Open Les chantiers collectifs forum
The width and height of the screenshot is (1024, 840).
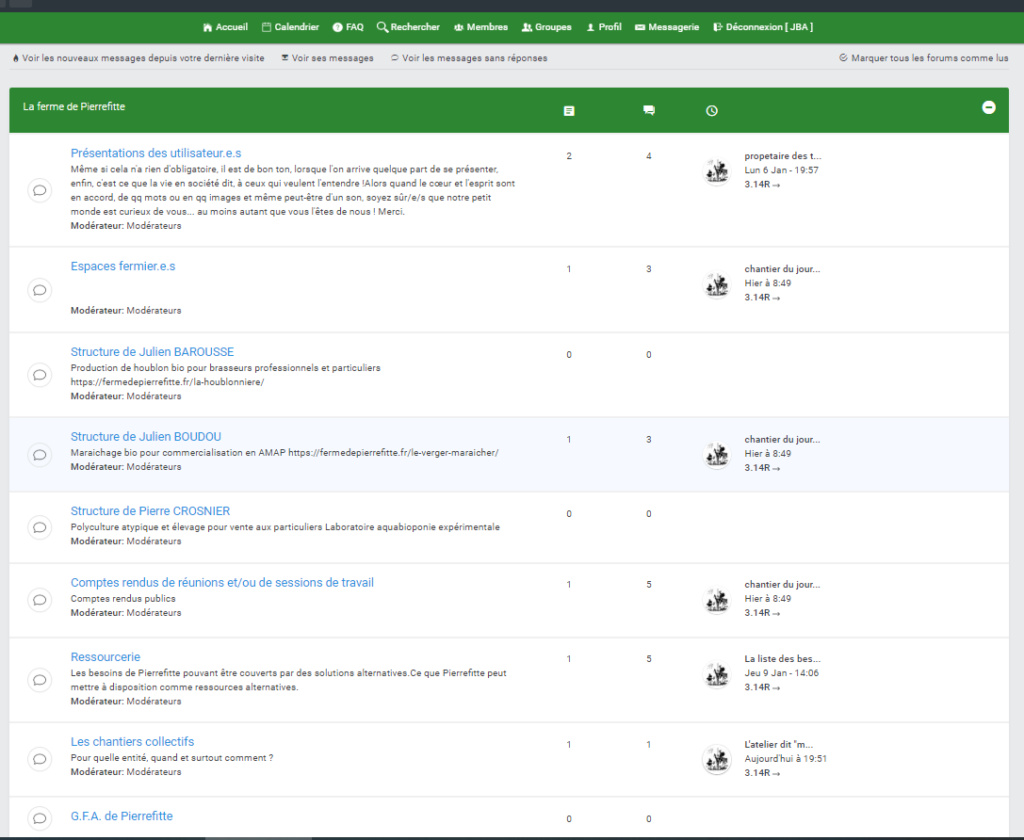pyautogui.click(x=133, y=741)
